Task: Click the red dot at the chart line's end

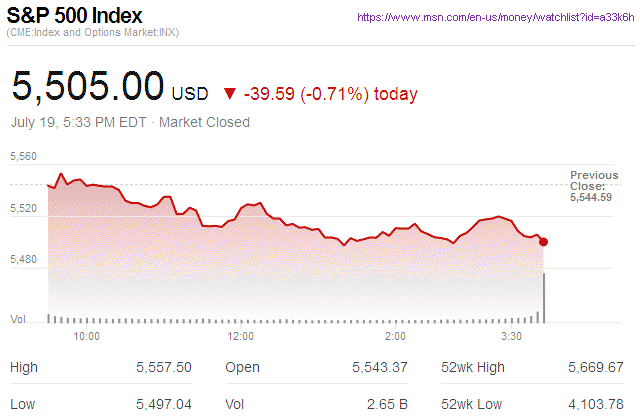Action: click(x=543, y=241)
